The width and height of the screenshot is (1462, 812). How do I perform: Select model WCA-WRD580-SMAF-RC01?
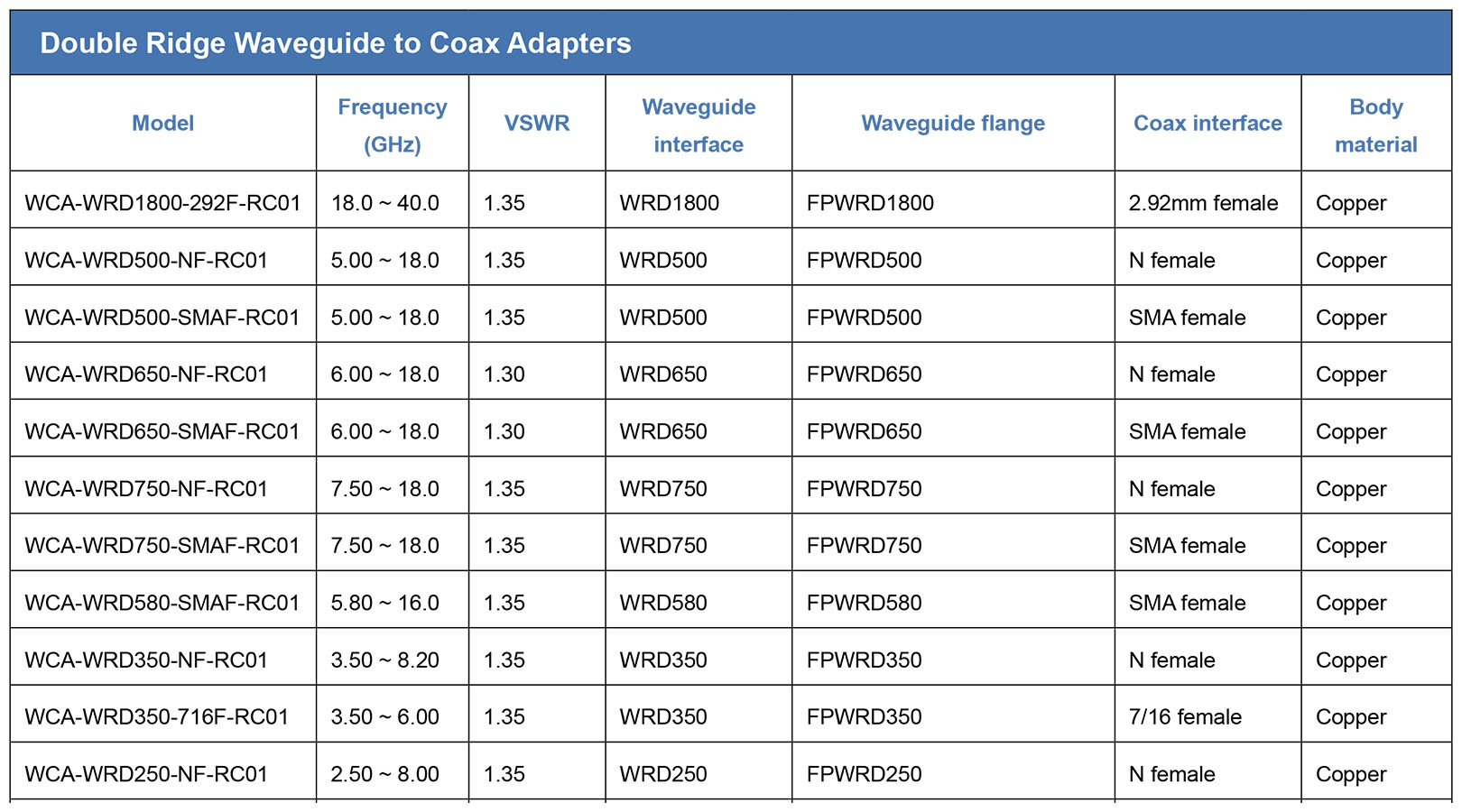[x=162, y=603]
